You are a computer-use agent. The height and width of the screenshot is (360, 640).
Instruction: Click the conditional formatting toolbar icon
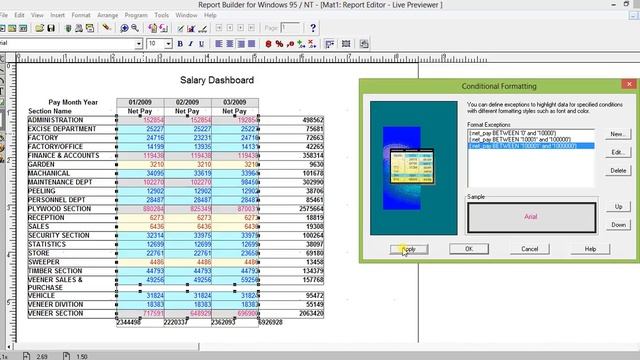click(x=329, y=44)
